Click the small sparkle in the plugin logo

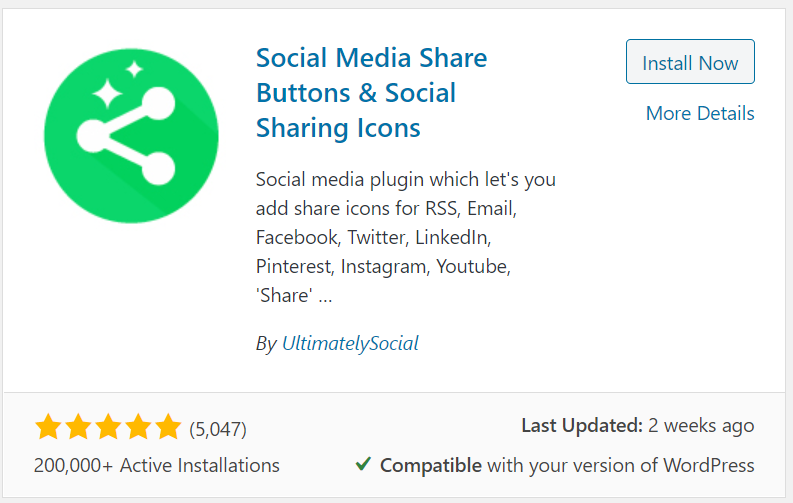[x=135, y=69]
